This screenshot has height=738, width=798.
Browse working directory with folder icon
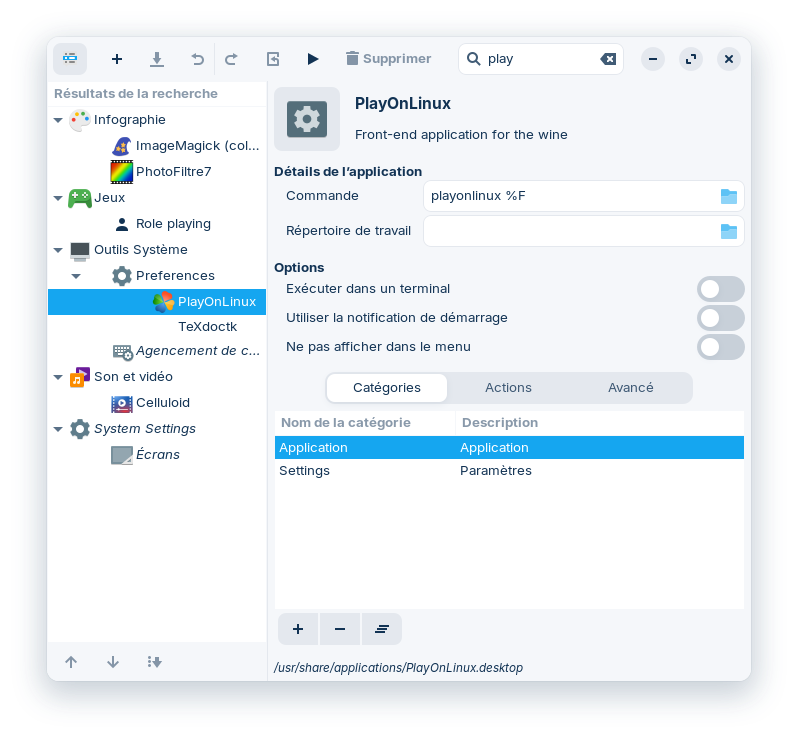point(729,231)
